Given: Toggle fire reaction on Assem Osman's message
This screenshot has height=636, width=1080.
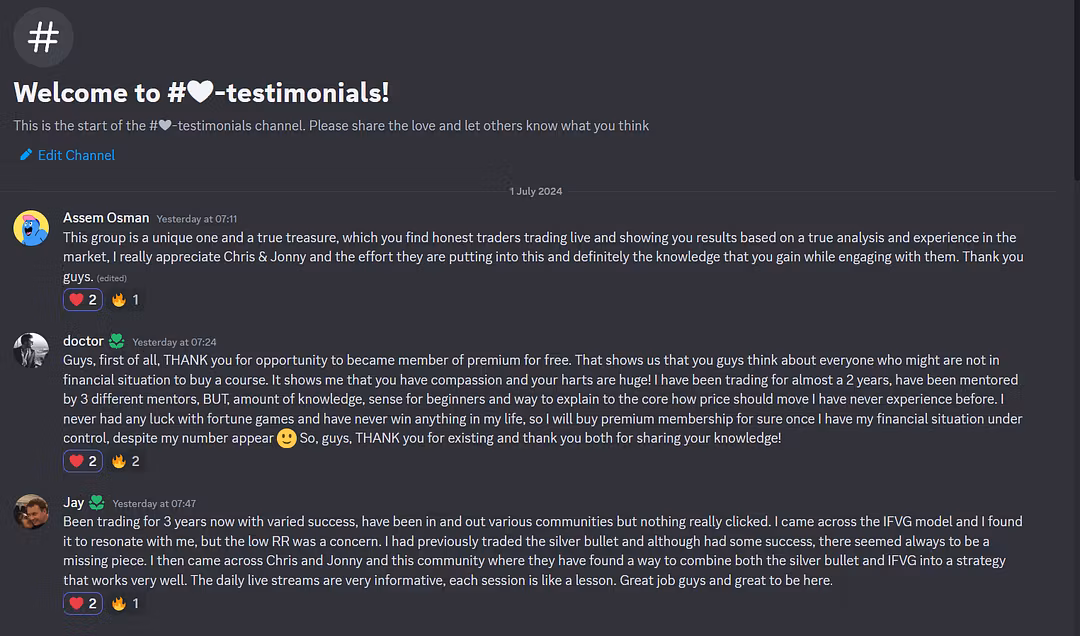Looking at the screenshot, I should pyautogui.click(x=125, y=299).
